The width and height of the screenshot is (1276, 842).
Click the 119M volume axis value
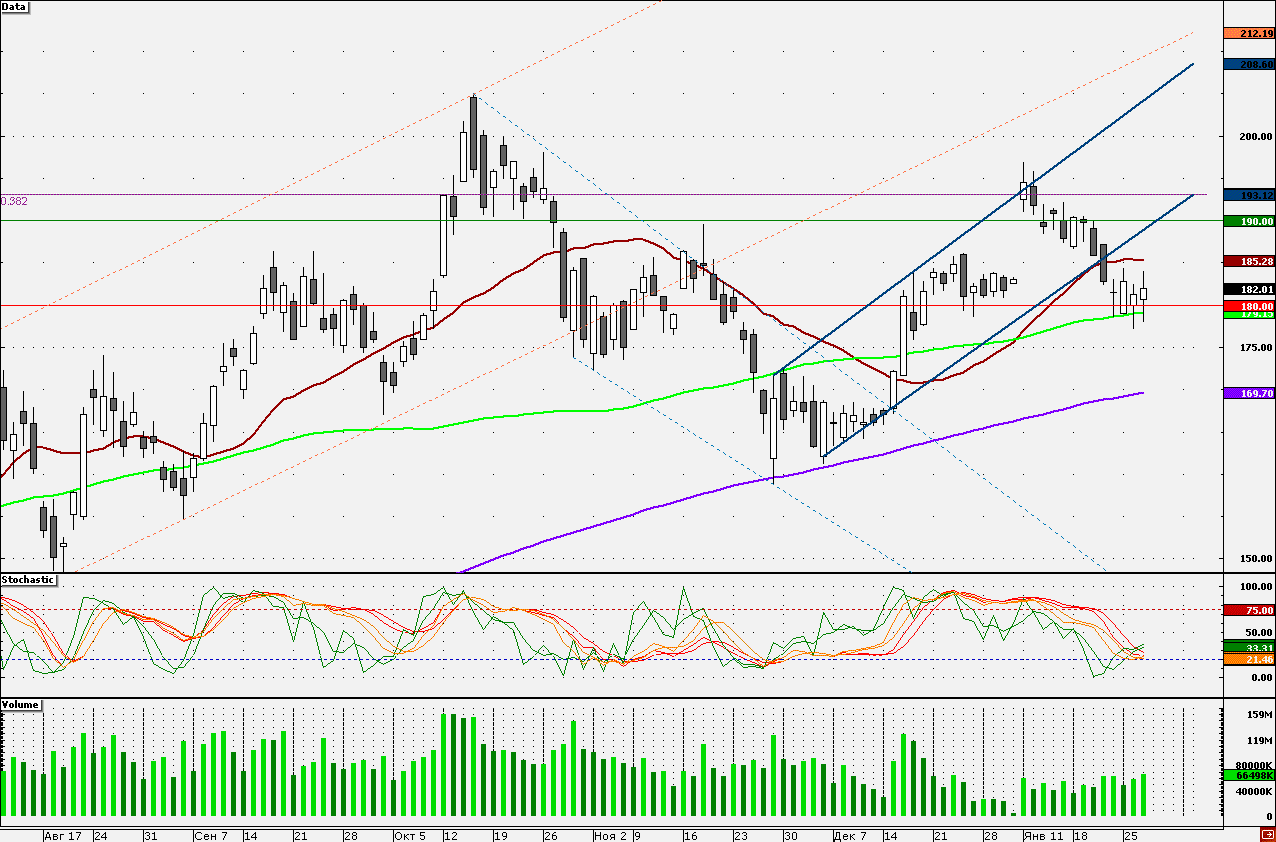tap(1259, 741)
